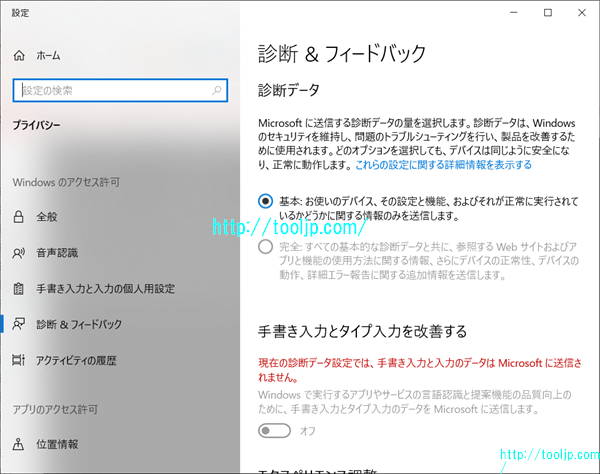Select the 完全 diagnostic data radio button
Viewport: 600px width, 474px height.
tap(265, 247)
